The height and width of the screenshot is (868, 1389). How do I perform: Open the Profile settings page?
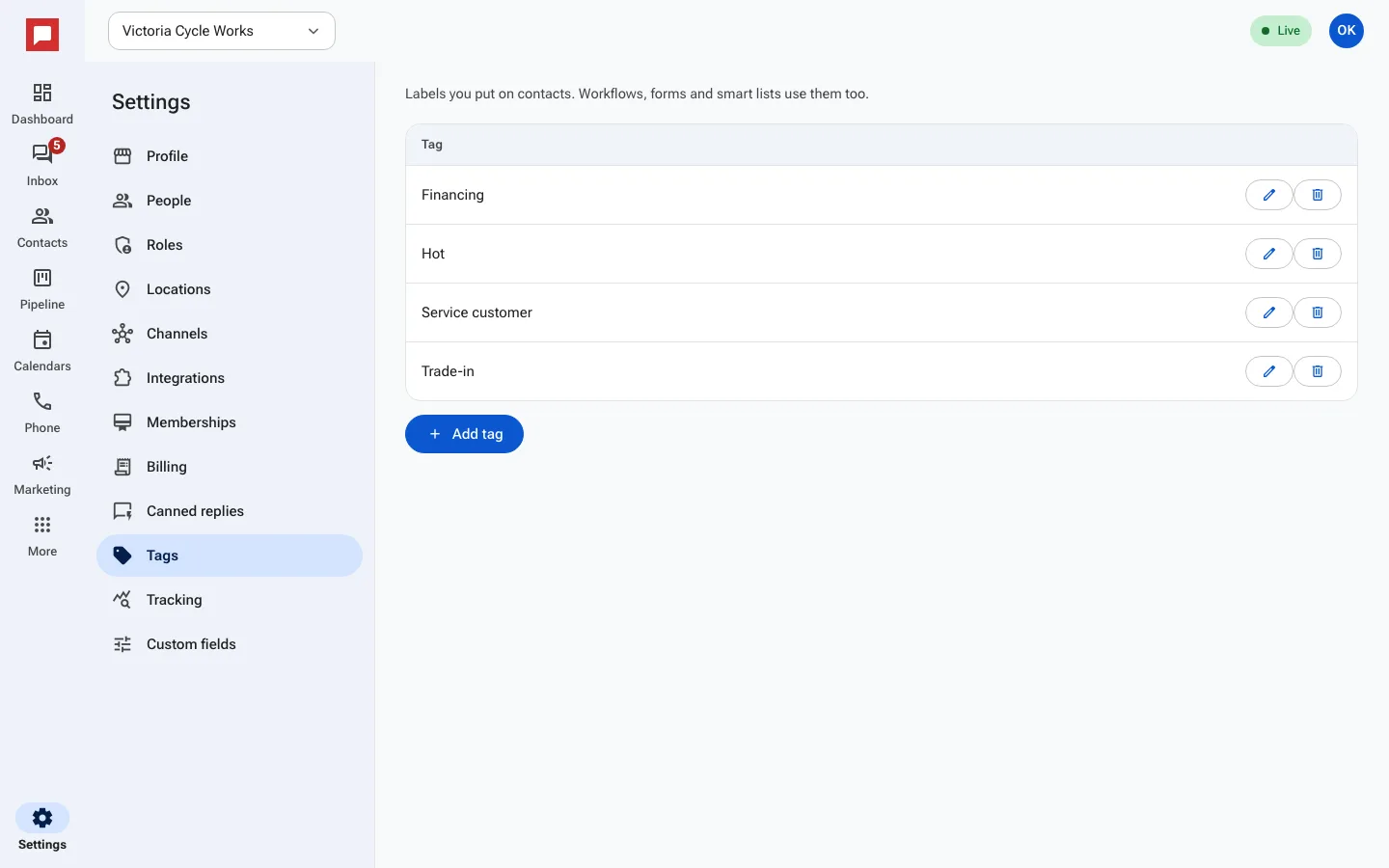click(x=230, y=156)
